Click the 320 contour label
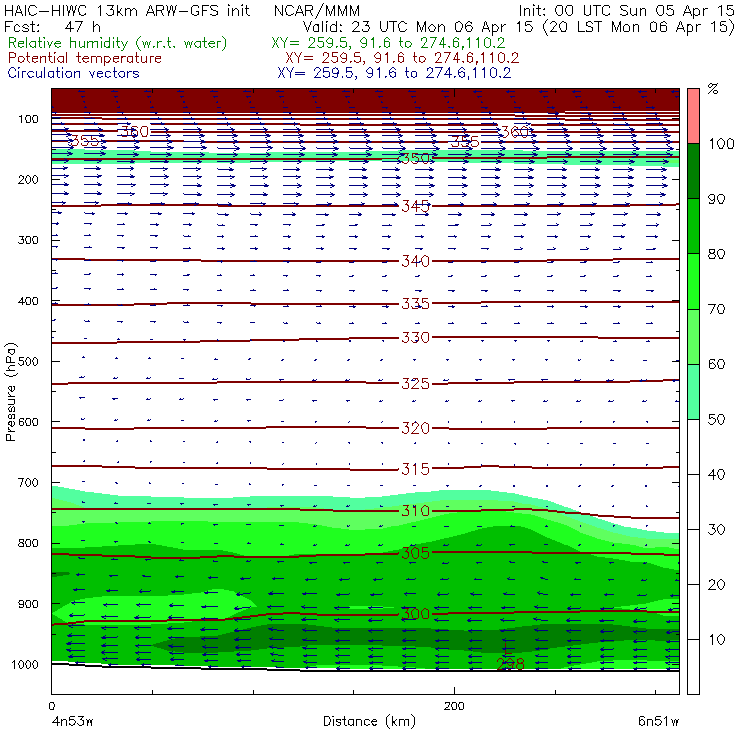This screenshot has width=740, height=740. tap(415, 428)
